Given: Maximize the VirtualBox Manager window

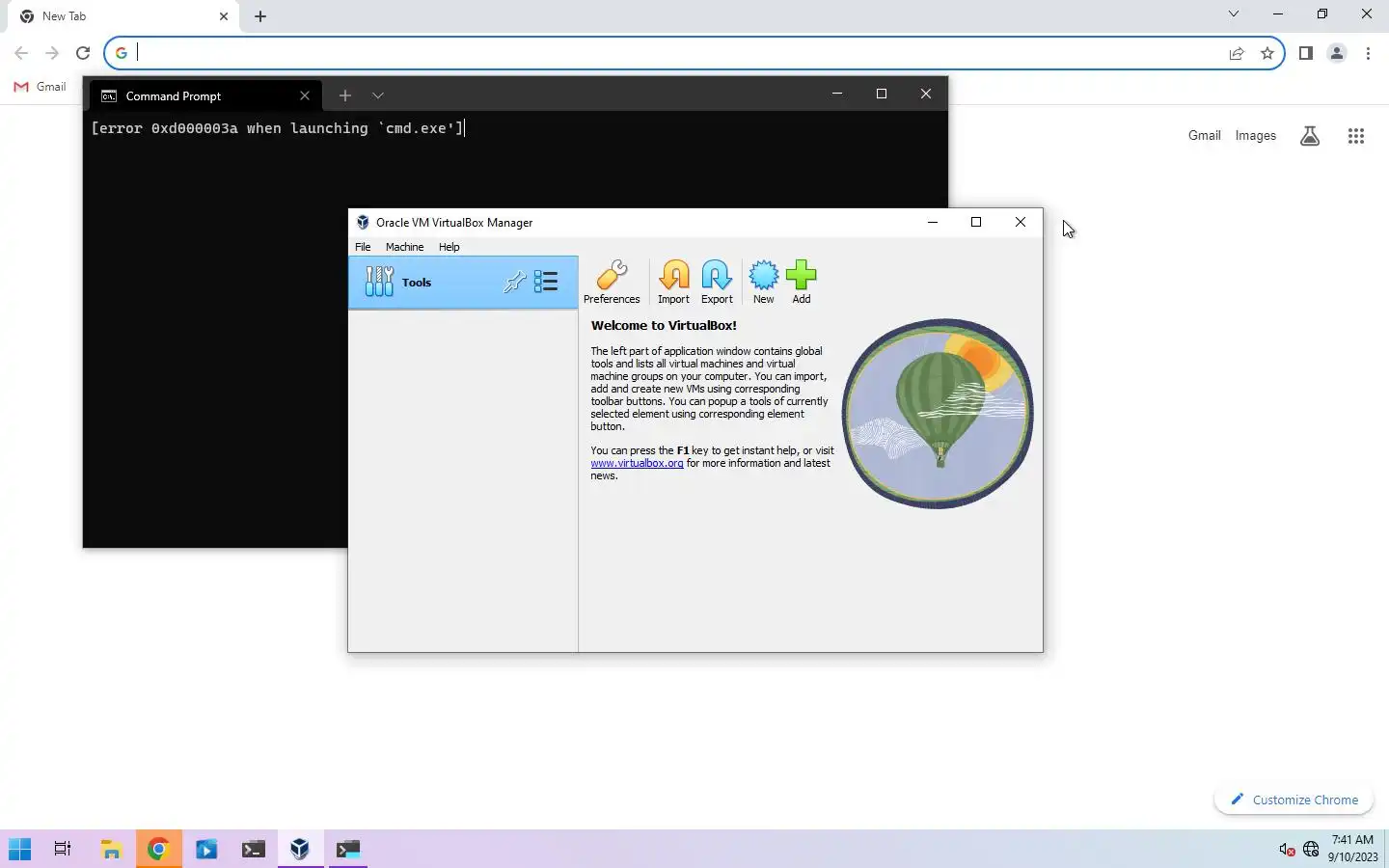Looking at the screenshot, I should [976, 222].
